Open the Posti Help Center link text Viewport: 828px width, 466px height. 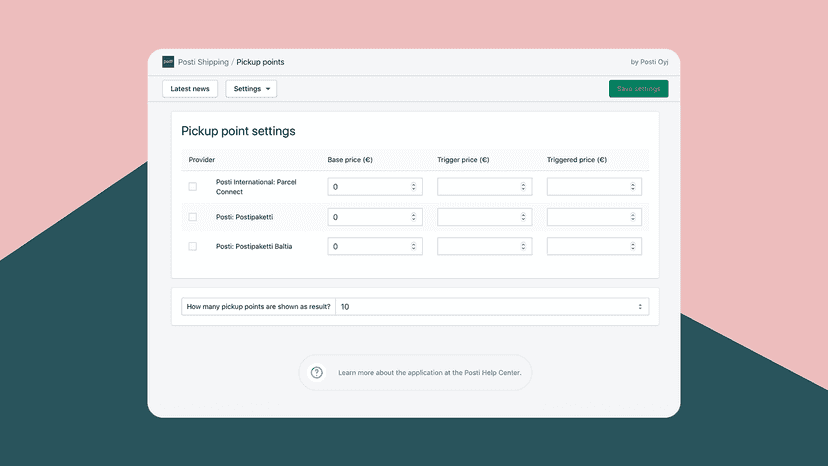pyautogui.click(x=492, y=372)
